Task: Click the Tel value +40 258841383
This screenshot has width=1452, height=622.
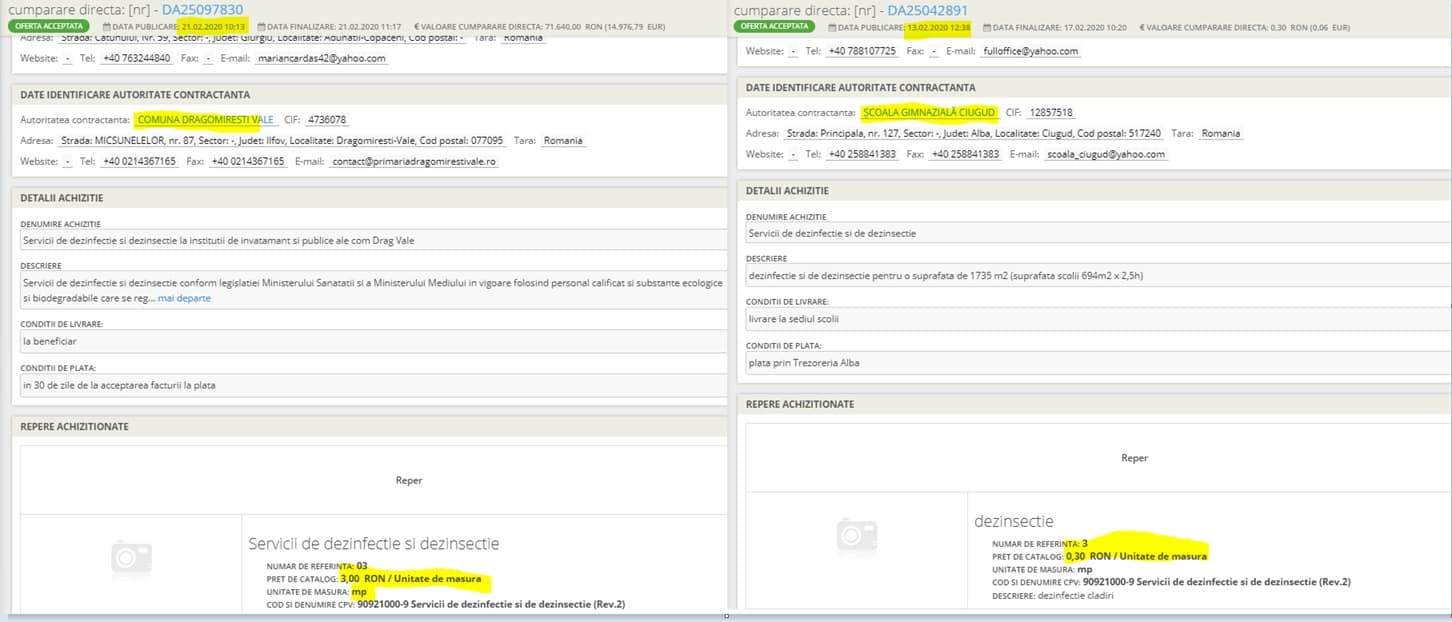Action: tap(861, 154)
